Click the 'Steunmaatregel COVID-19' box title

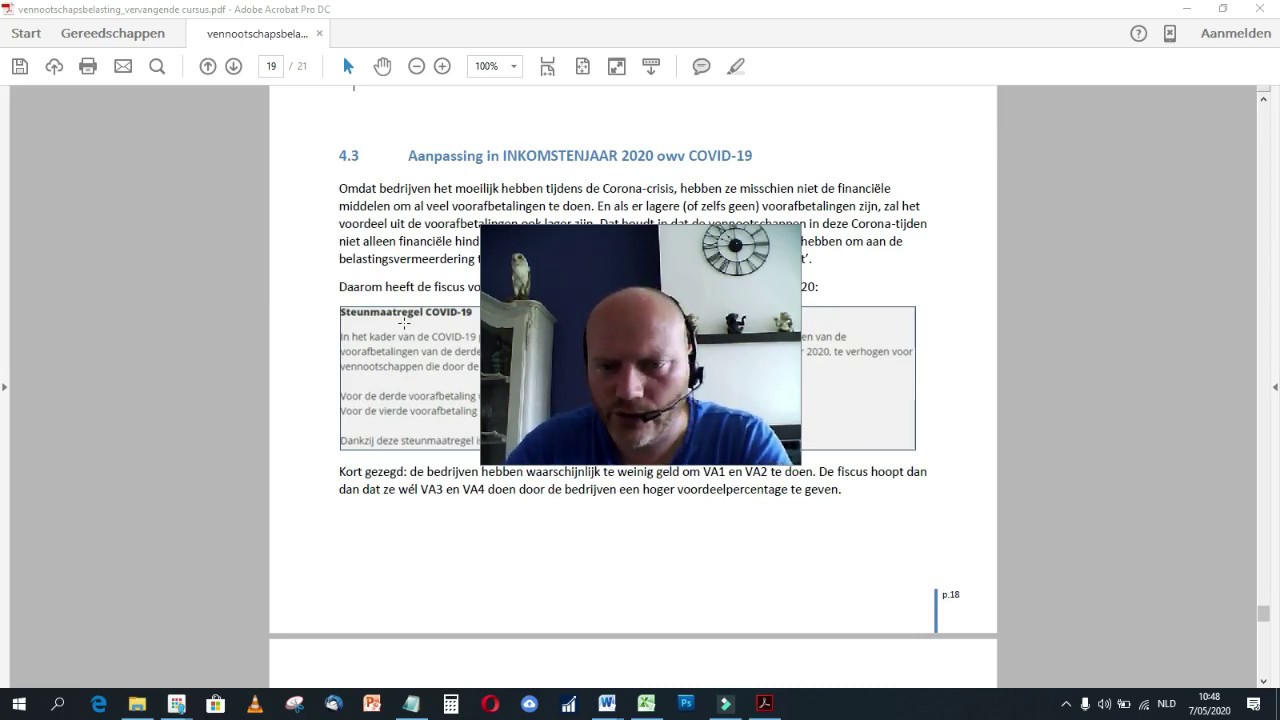(x=406, y=312)
